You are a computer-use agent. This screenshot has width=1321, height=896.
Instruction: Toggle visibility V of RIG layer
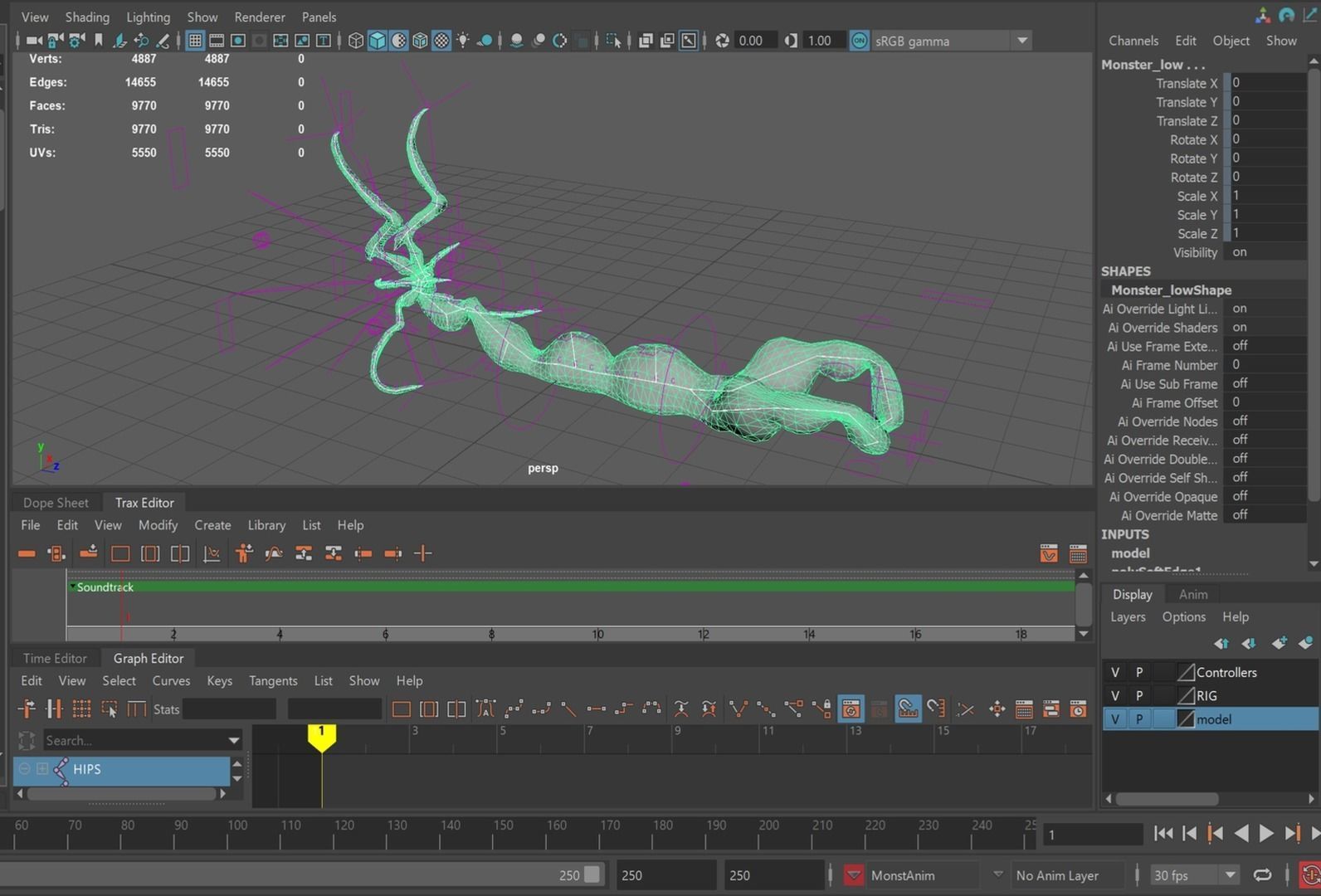(1115, 695)
